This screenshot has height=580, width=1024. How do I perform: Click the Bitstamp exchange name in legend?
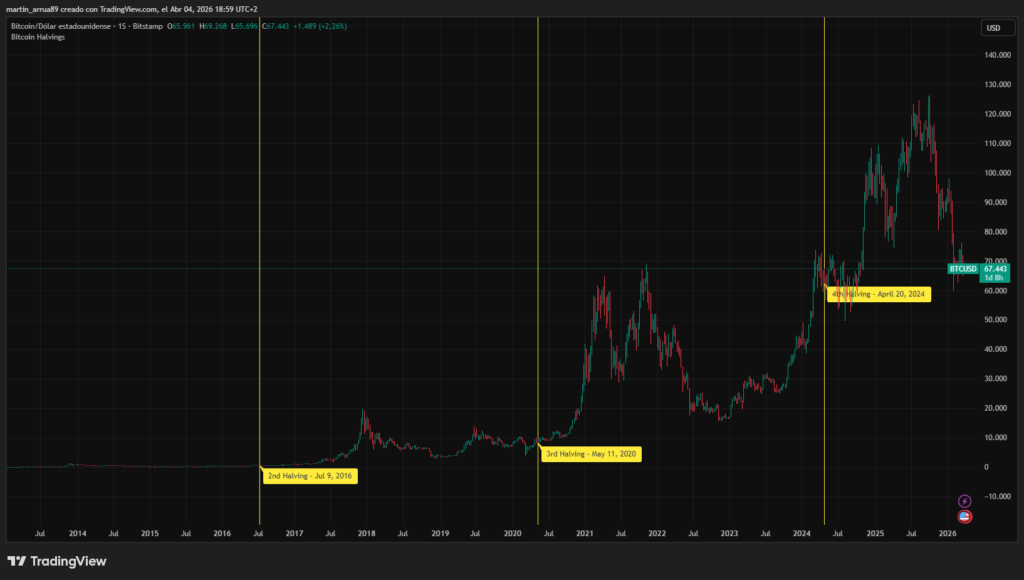click(x=146, y=27)
